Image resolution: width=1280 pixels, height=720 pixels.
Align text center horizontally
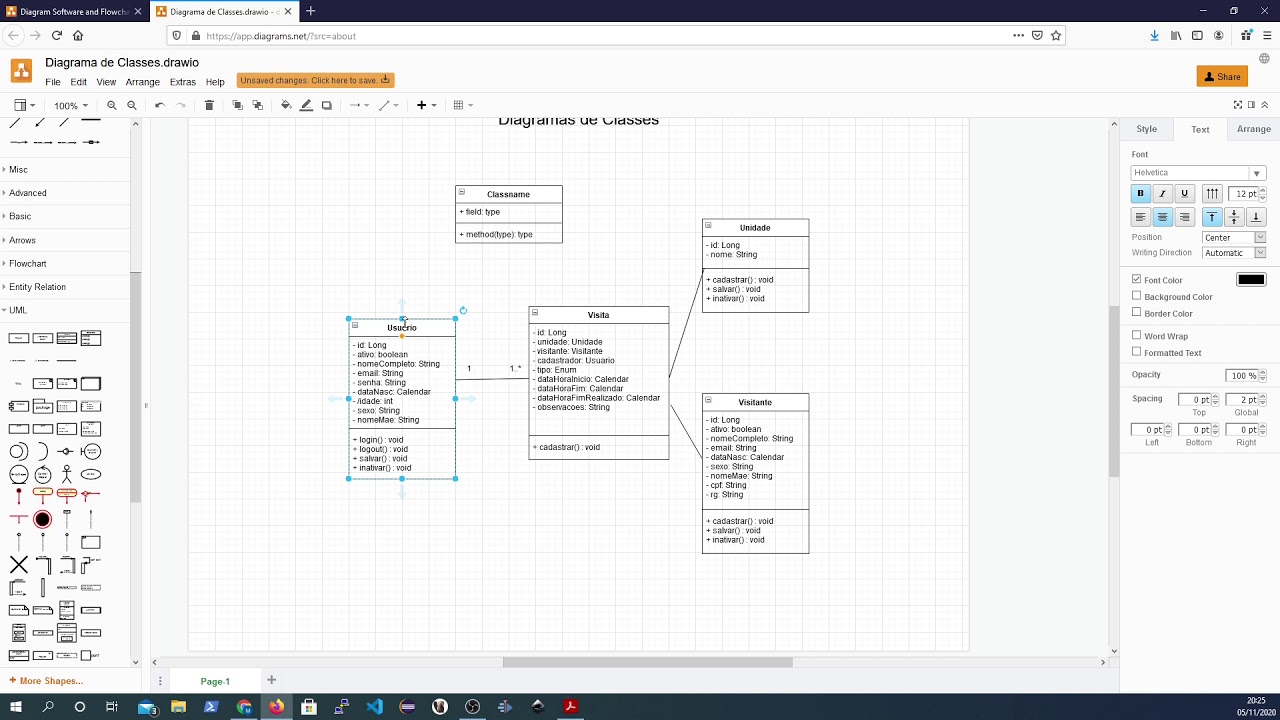click(1162, 217)
